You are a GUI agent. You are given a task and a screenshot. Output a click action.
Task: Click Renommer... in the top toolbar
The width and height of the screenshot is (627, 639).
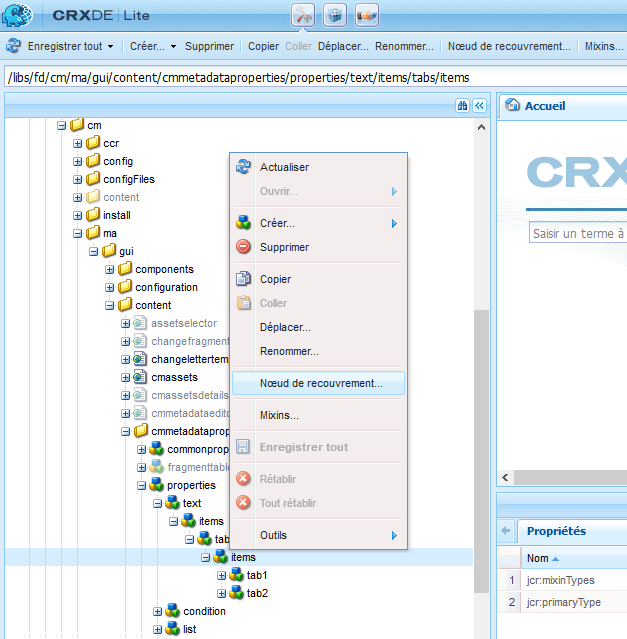[x=404, y=46]
